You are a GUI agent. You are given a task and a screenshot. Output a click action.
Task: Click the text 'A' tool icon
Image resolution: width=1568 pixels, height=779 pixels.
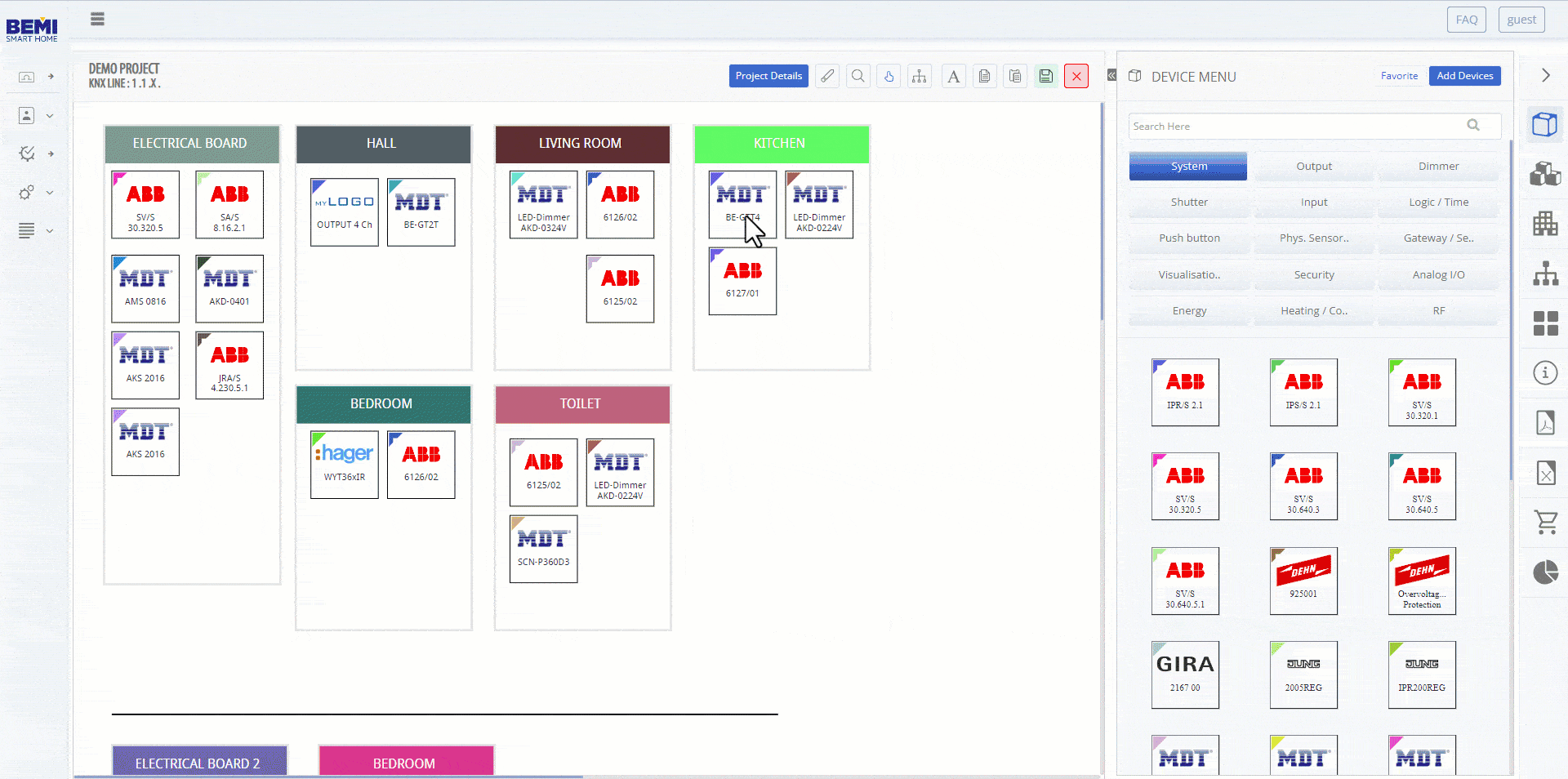click(x=952, y=76)
